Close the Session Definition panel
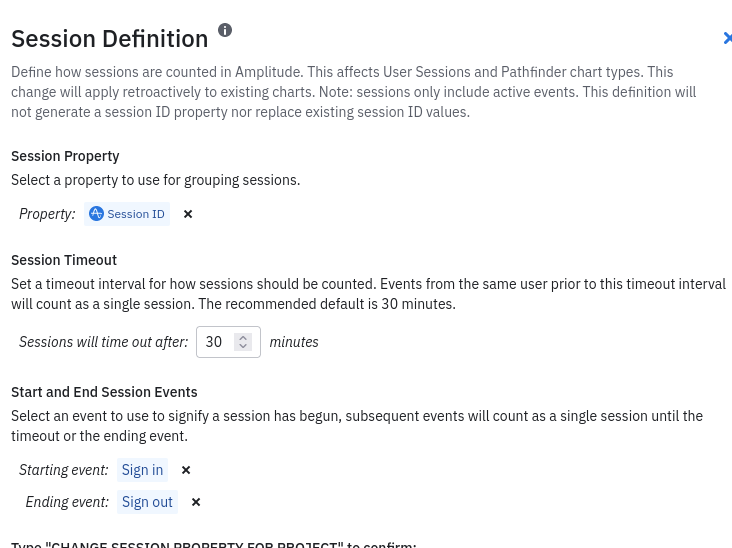 (x=727, y=38)
